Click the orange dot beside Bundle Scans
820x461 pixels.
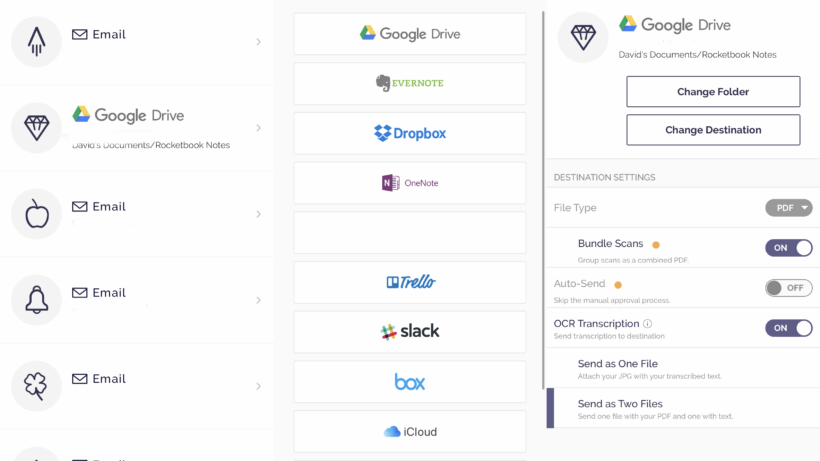656,244
